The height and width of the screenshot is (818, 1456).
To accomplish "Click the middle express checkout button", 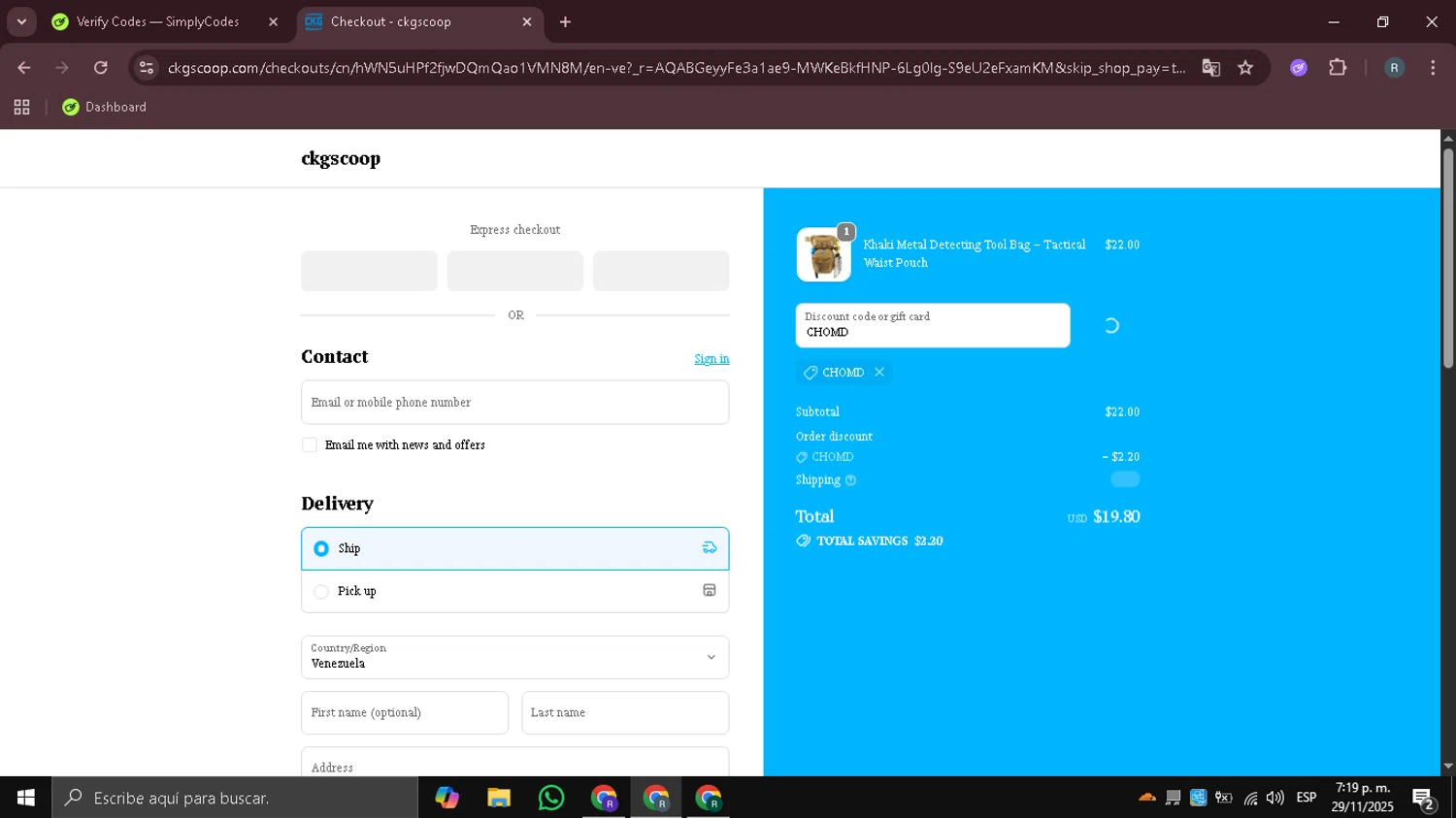I will 515,271.
